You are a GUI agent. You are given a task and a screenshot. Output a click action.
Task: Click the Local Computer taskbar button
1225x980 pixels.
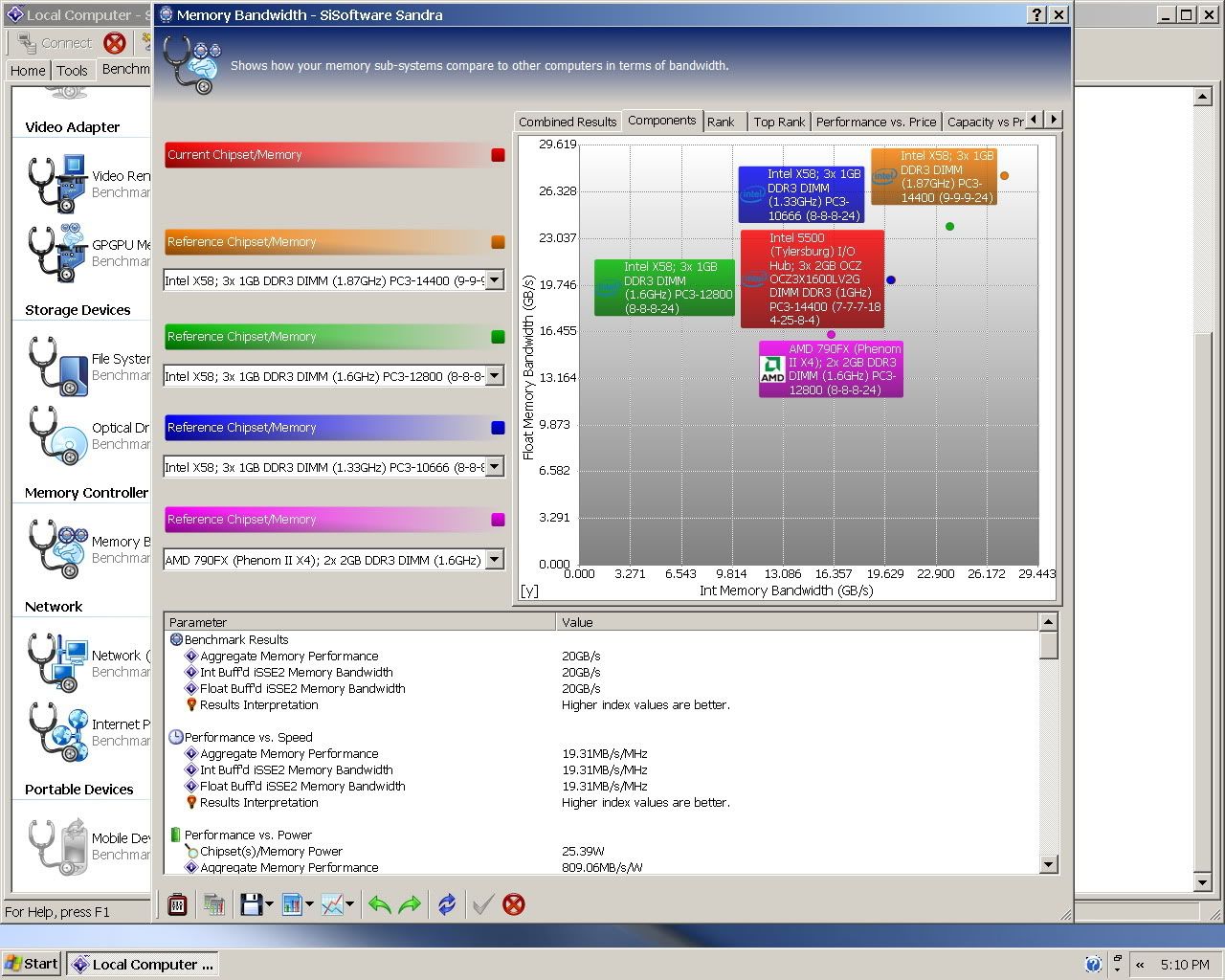pos(143,964)
